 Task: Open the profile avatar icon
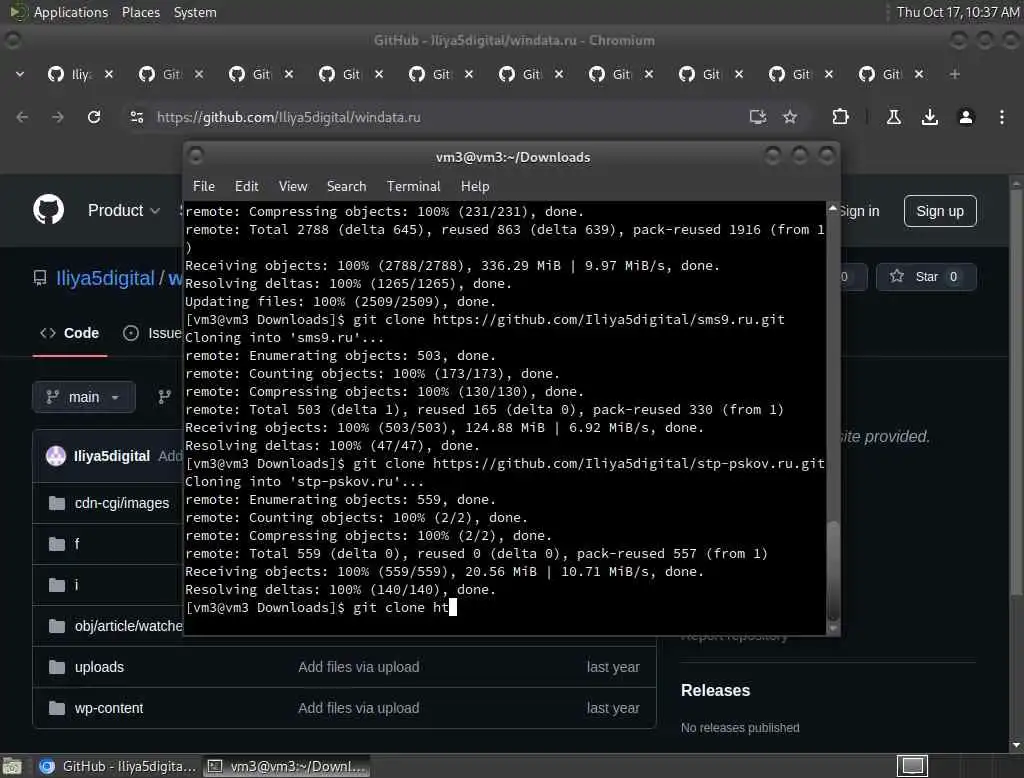(966, 117)
